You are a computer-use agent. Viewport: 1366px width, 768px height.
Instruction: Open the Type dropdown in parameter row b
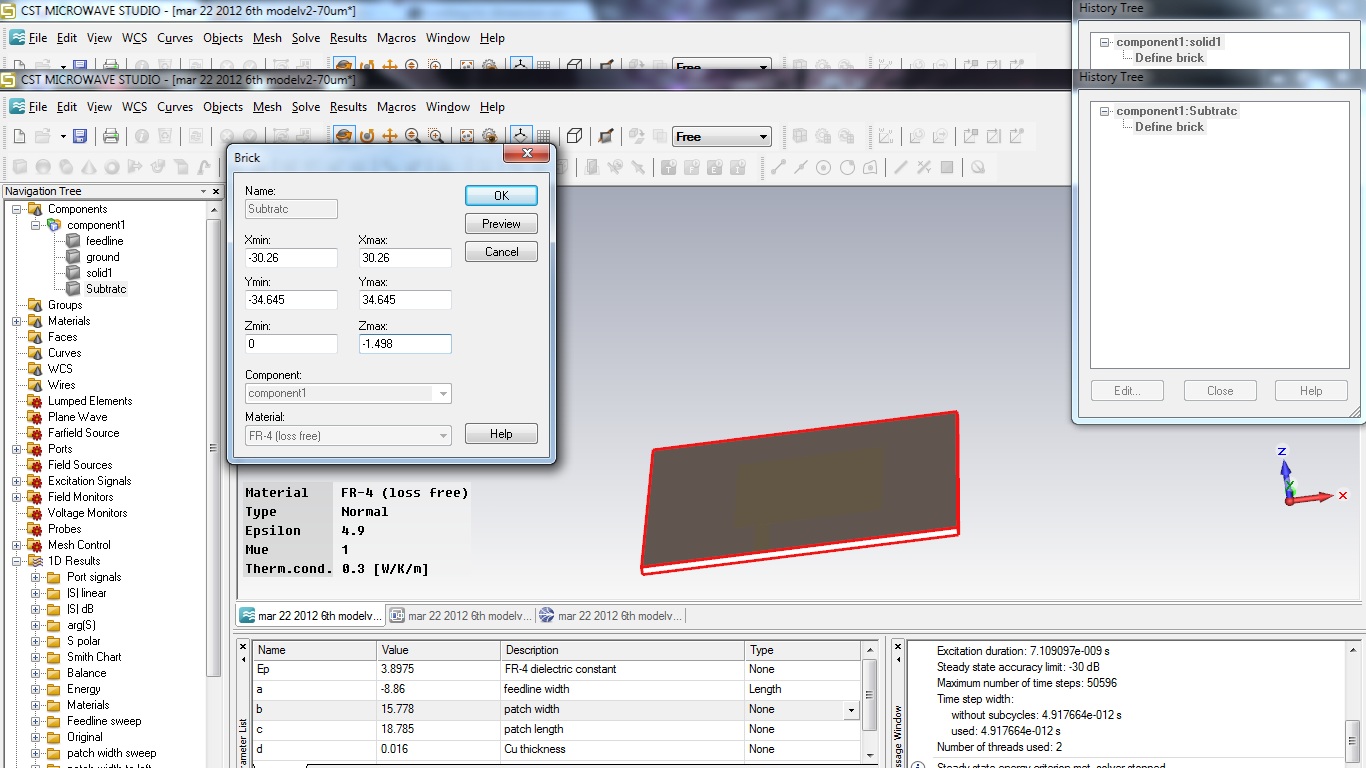[851, 710]
